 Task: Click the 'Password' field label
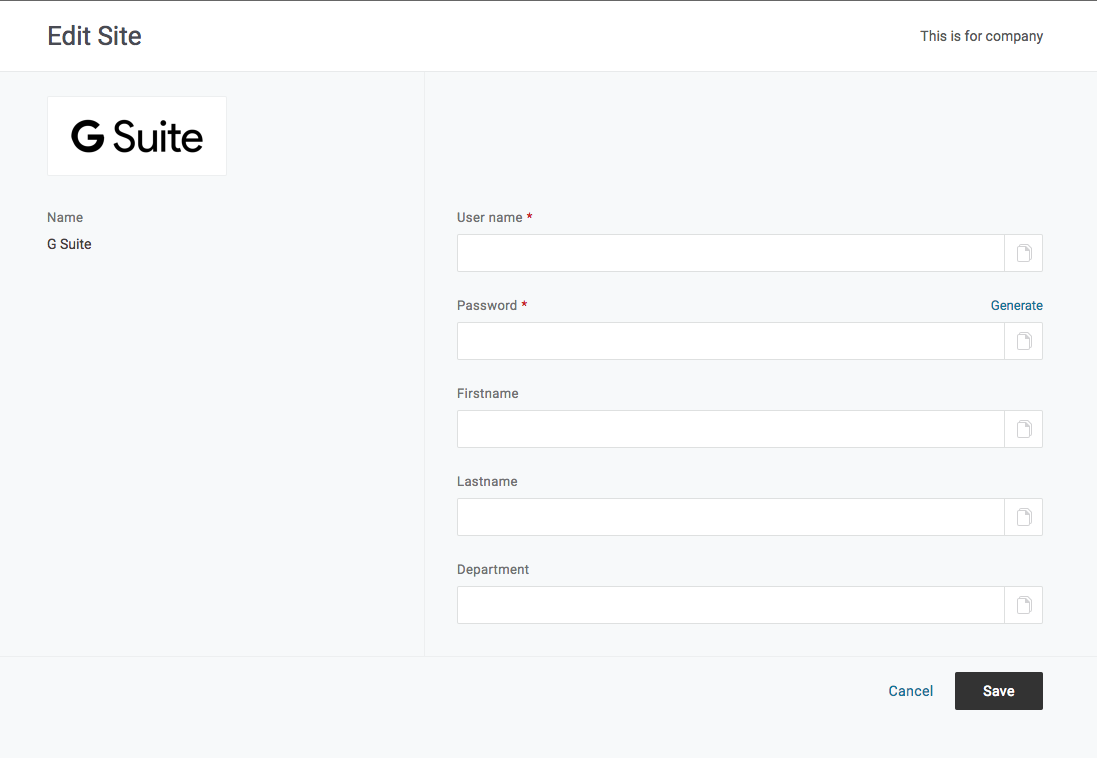pyautogui.click(x=487, y=305)
